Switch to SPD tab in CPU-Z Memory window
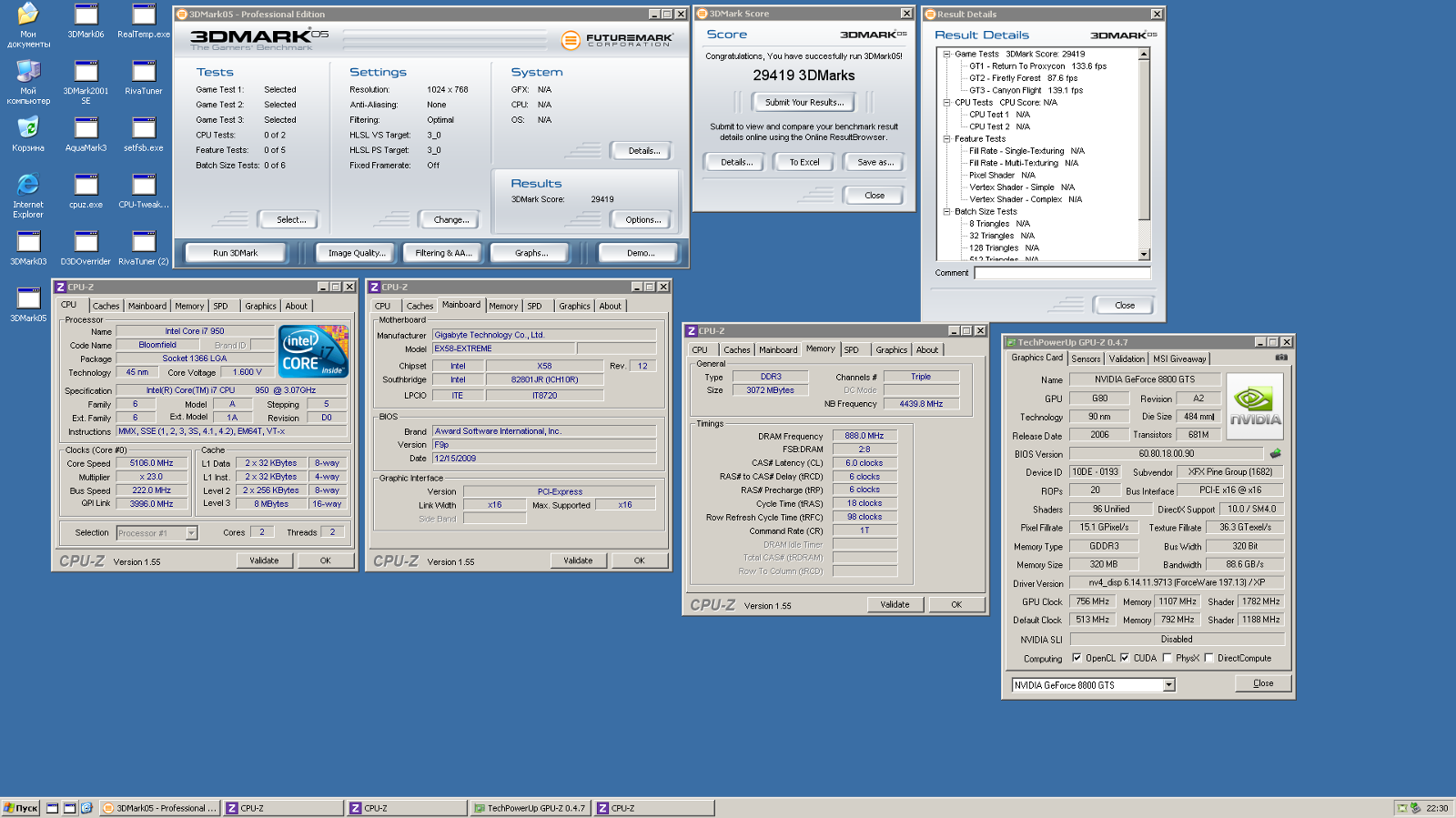Image resolution: width=1456 pixels, height=818 pixels. (x=852, y=349)
